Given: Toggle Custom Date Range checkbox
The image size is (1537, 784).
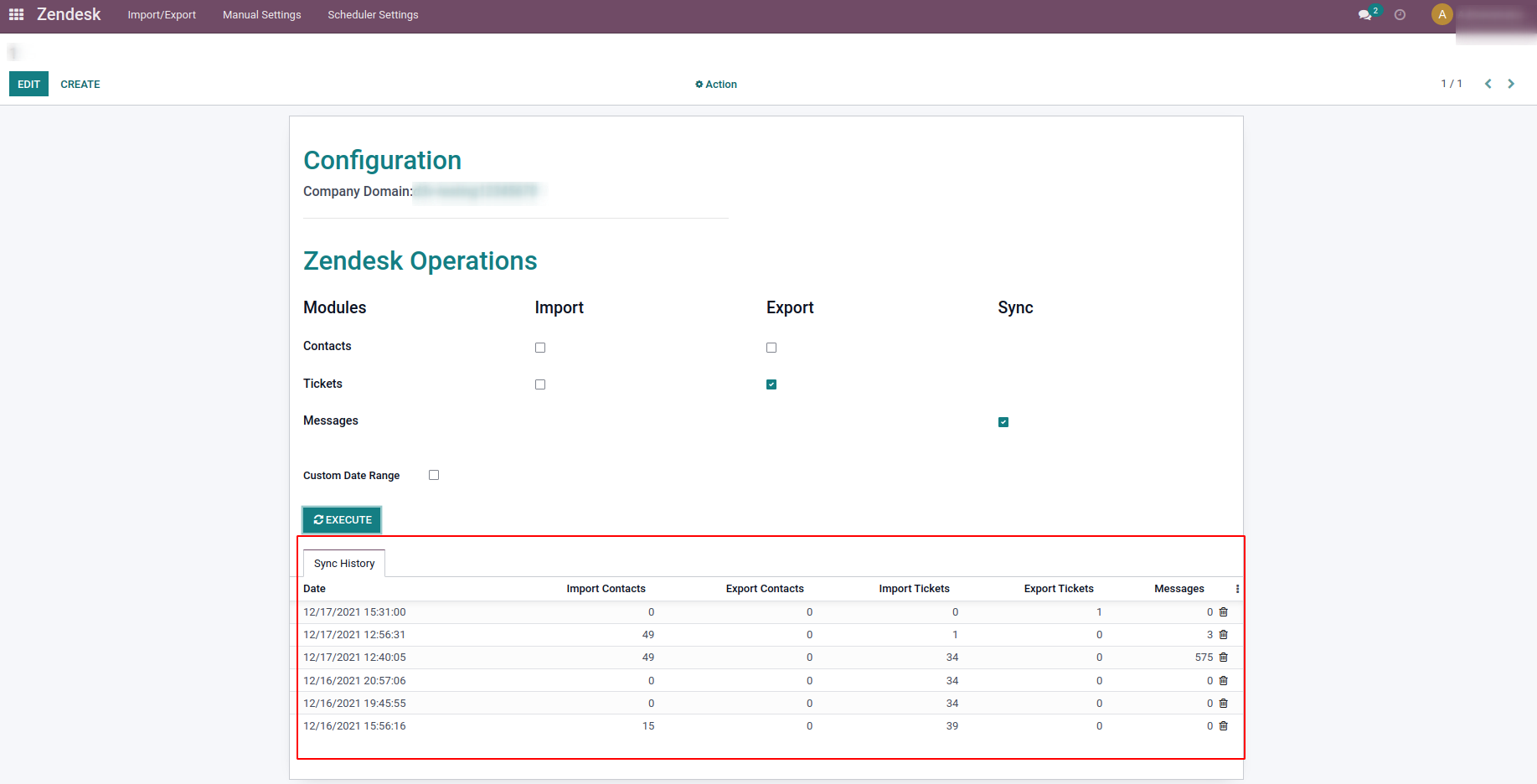Looking at the screenshot, I should coord(434,475).
